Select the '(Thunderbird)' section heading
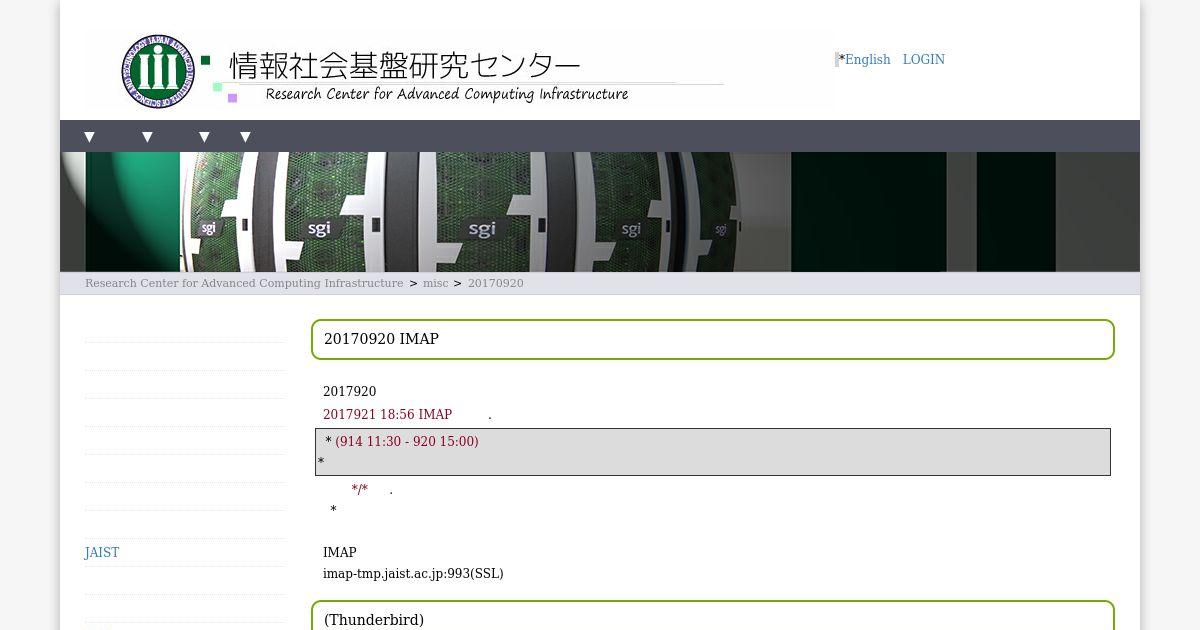Viewport: 1200px width, 630px height. pos(374,620)
